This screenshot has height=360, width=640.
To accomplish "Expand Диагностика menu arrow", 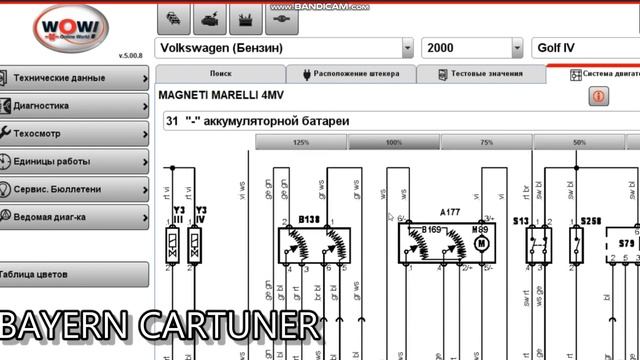I will [x=145, y=106].
